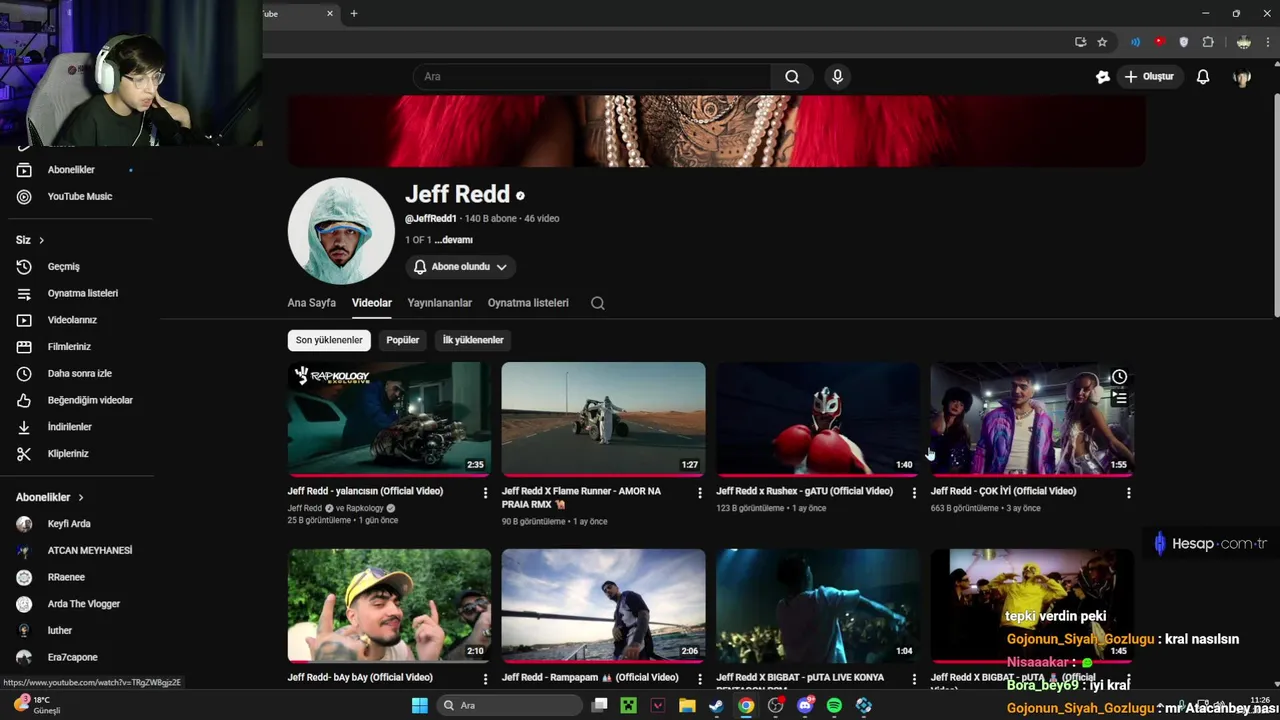Activate voice search microphone icon
This screenshot has width=1280, height=720.
point(838,77)
